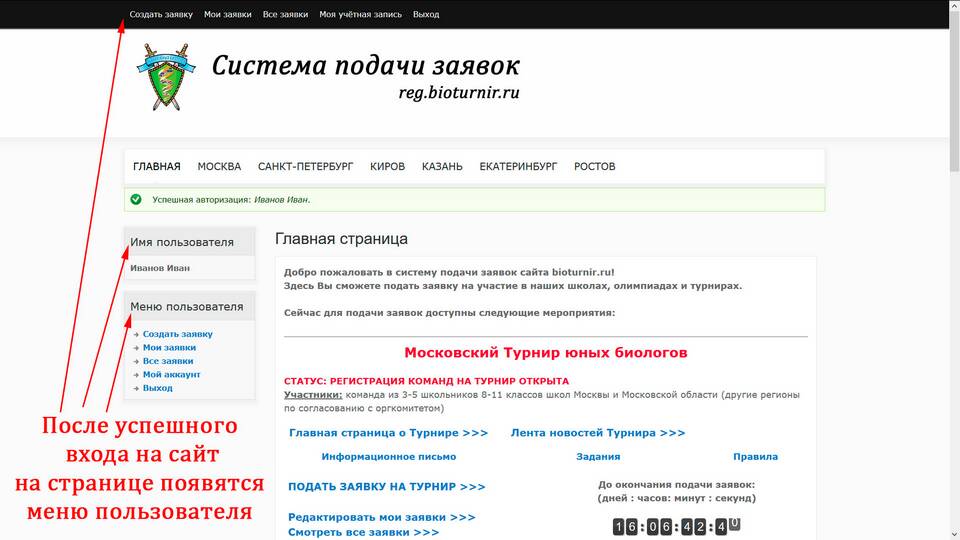960x540 pixels.
Task: Click 'Выход' in the user menu sidebar
Action: coord(157,388)
